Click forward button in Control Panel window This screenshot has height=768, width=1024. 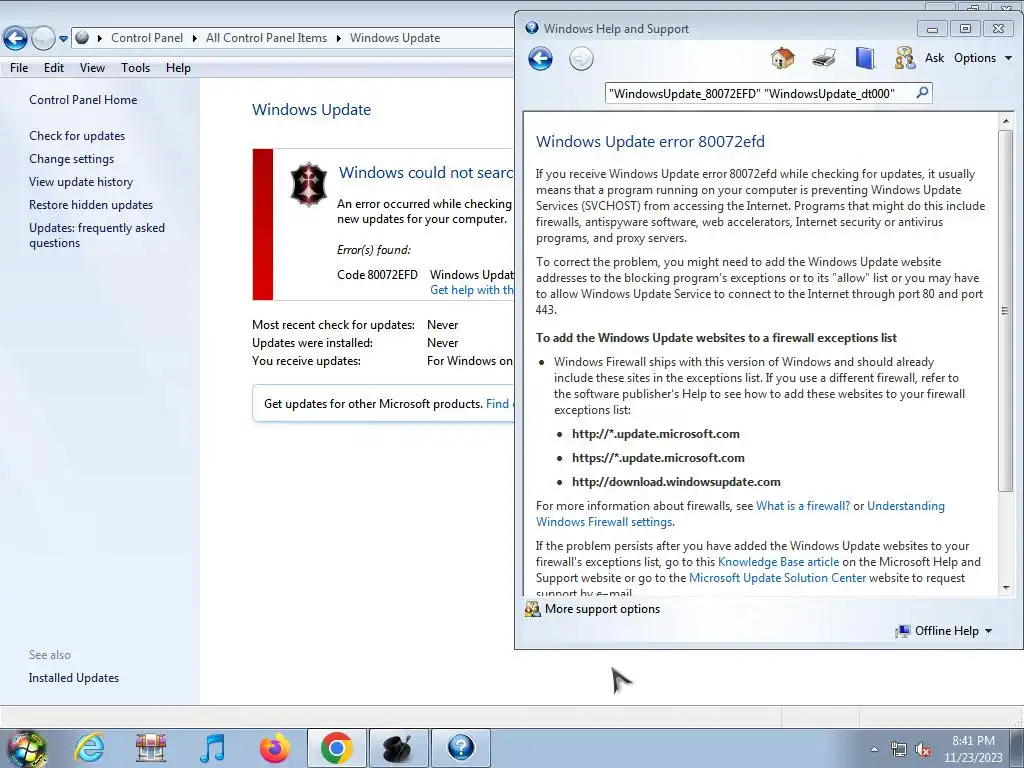(43, 38)
